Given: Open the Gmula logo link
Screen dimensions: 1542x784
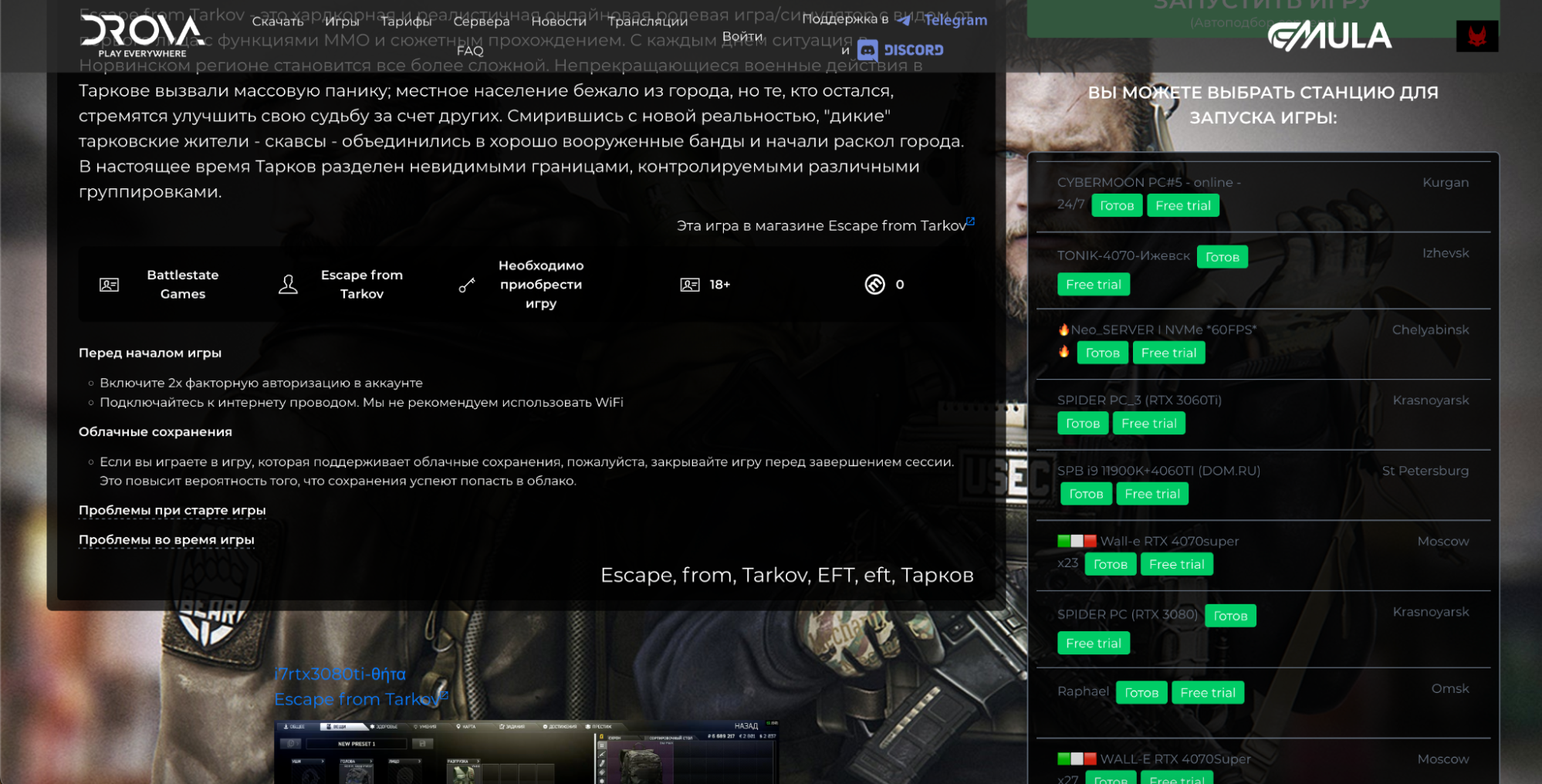Looking at the screenshot, I should pos(1330,36).
